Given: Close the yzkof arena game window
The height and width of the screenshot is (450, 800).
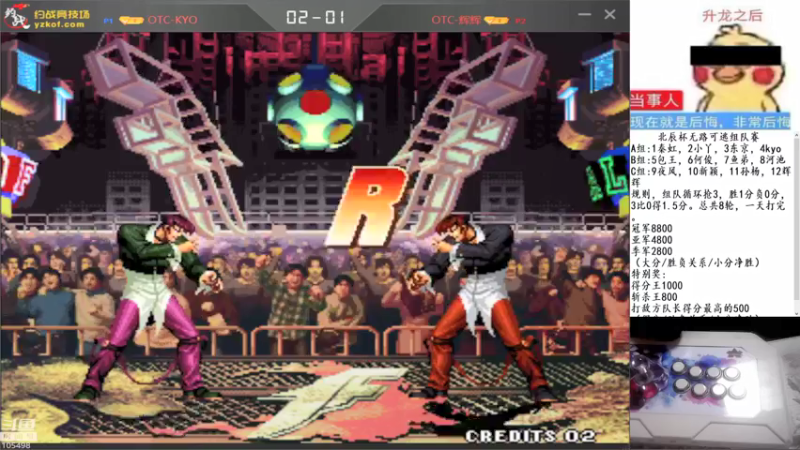Looking at the screenshot, I should tap(610, 14).
